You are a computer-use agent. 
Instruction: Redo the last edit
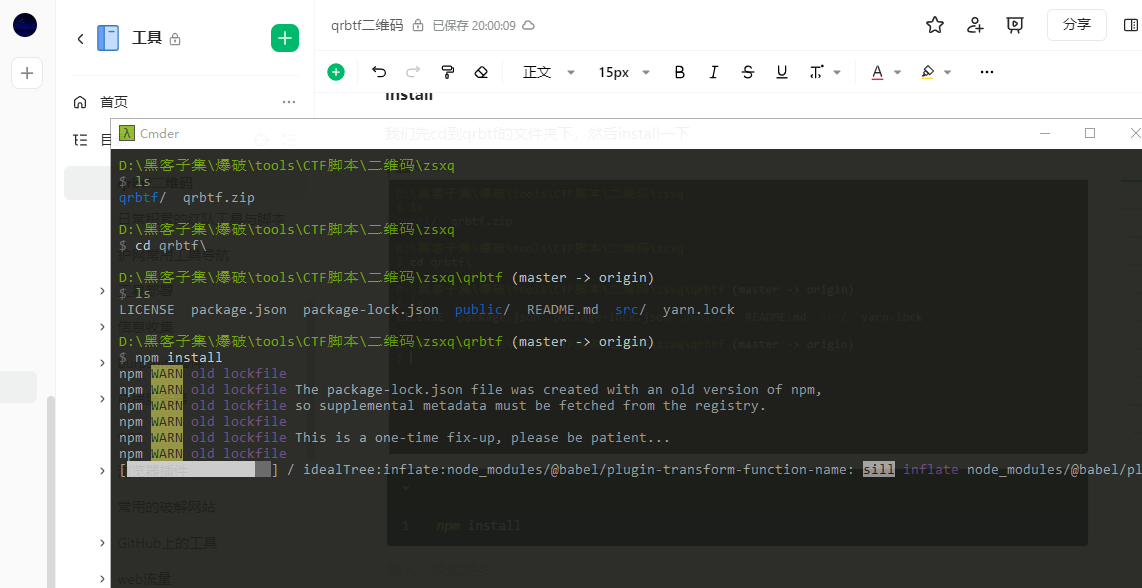point(413,71)
